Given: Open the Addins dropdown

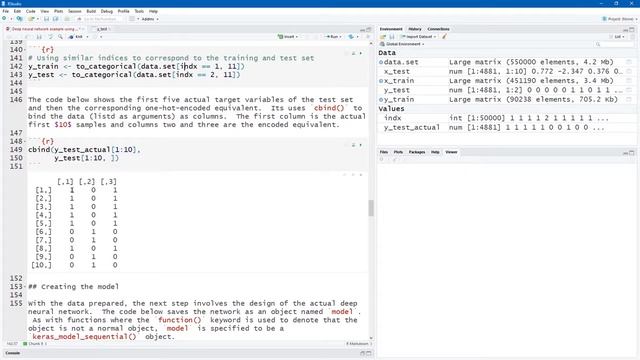Looking at the screenshot, I should [x=150, y=19].
